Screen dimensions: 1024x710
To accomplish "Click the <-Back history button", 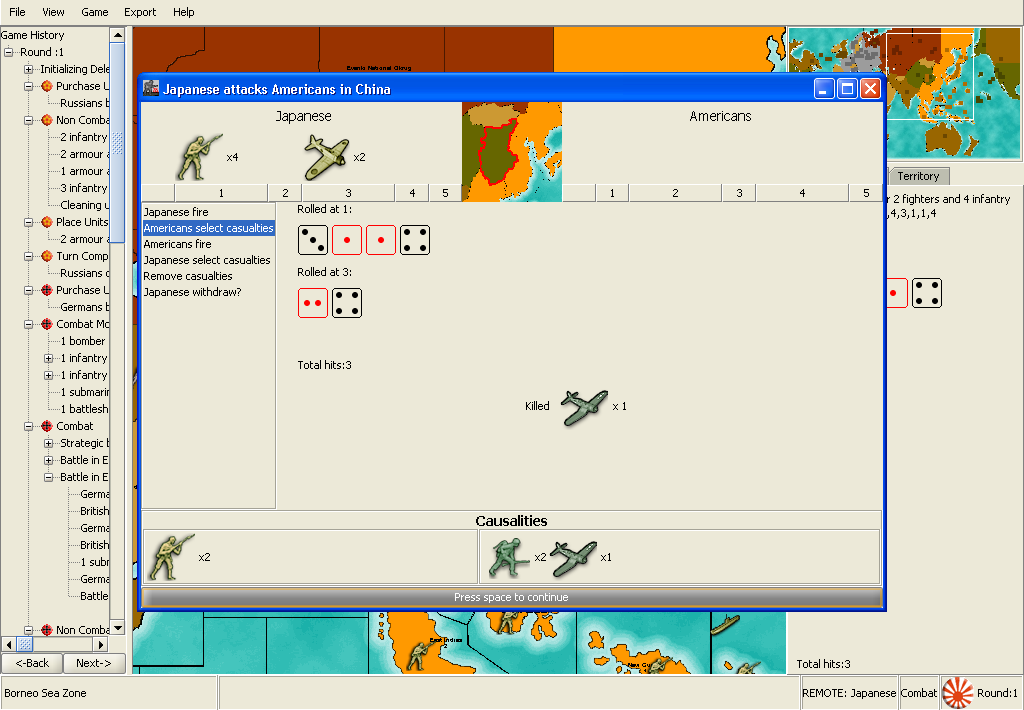I will pyautogui.click(x=32, y=663).
